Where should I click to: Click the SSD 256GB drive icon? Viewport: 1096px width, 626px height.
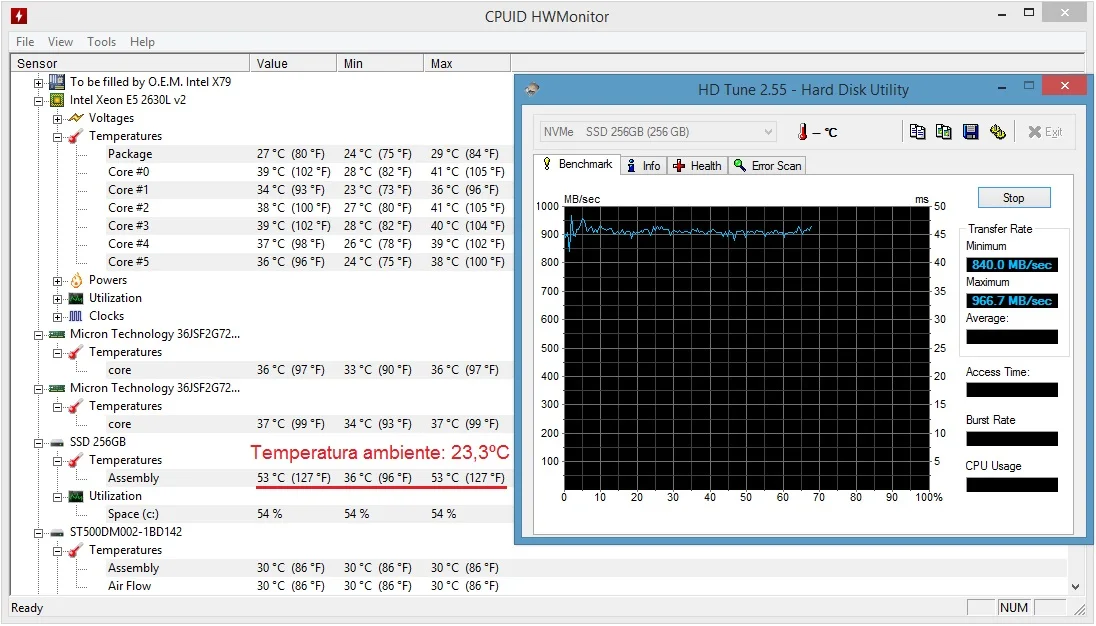(x=57, y=442)
